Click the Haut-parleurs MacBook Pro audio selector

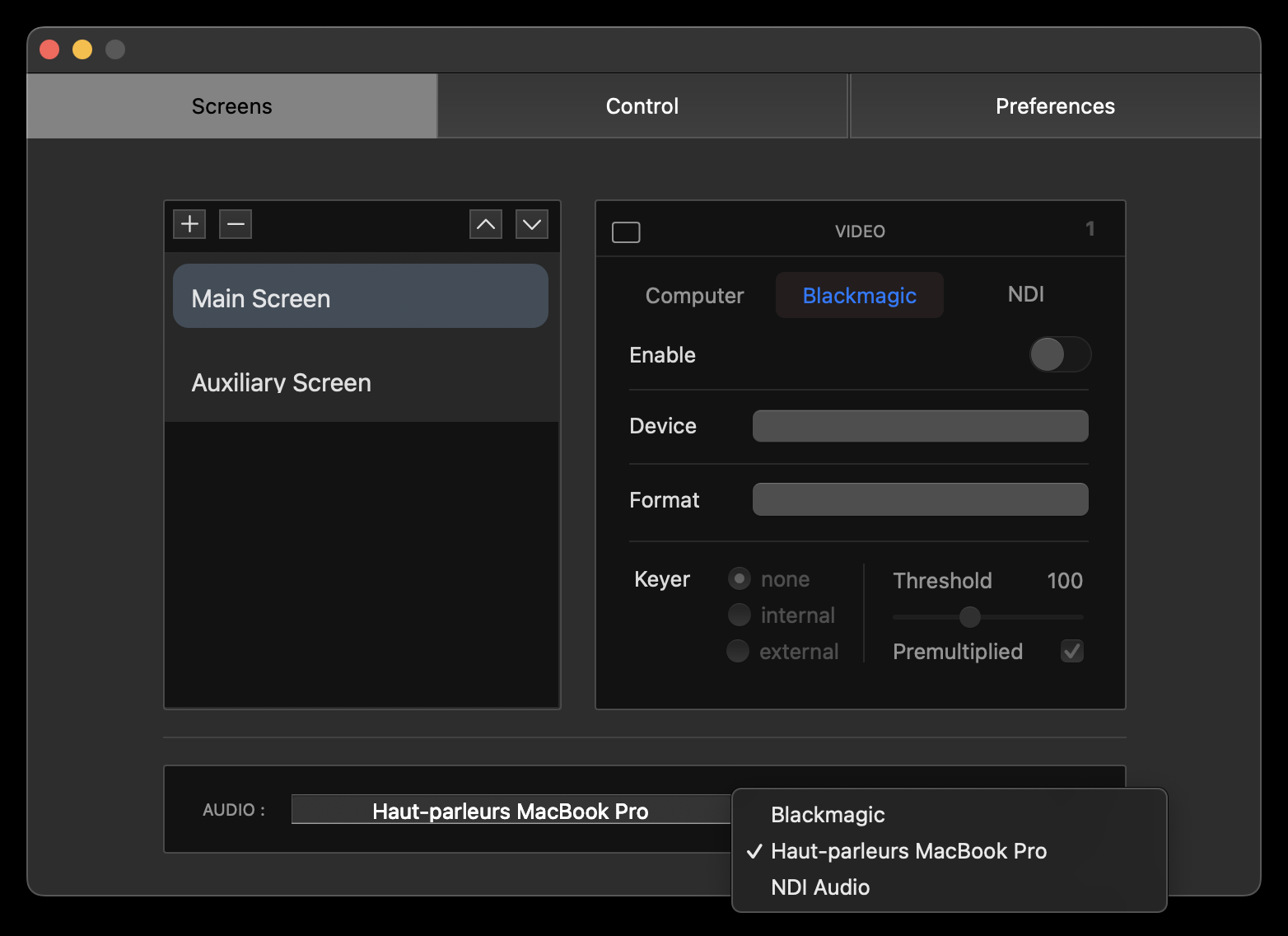(x=511, y=811)
